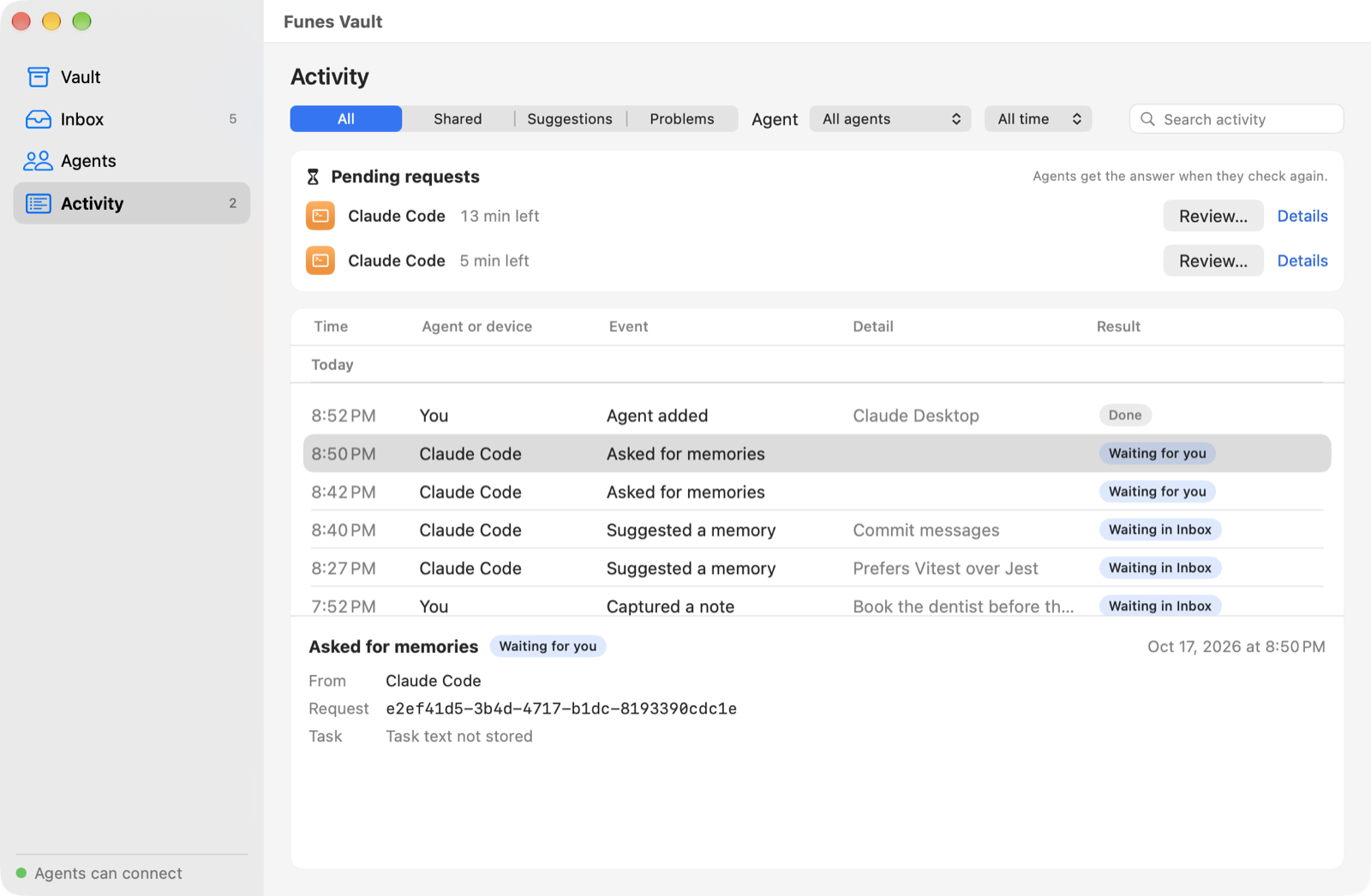
Task: Select the 8:42 PM Asked for memories row
Action: click(817, 492)
